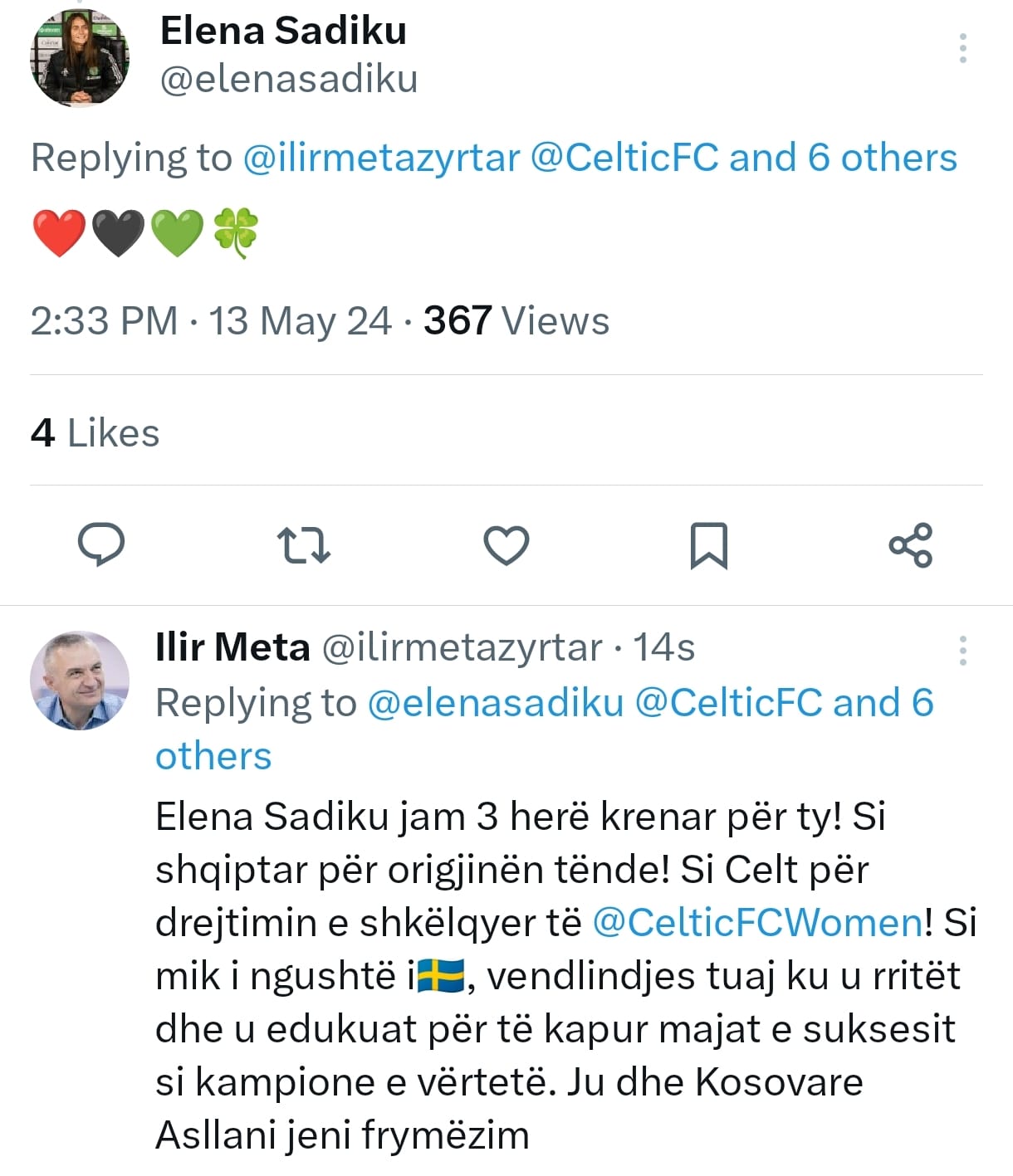View the 4 Likes list
The width and height of the screenshot is (1013, 1176).
point(95,433)
